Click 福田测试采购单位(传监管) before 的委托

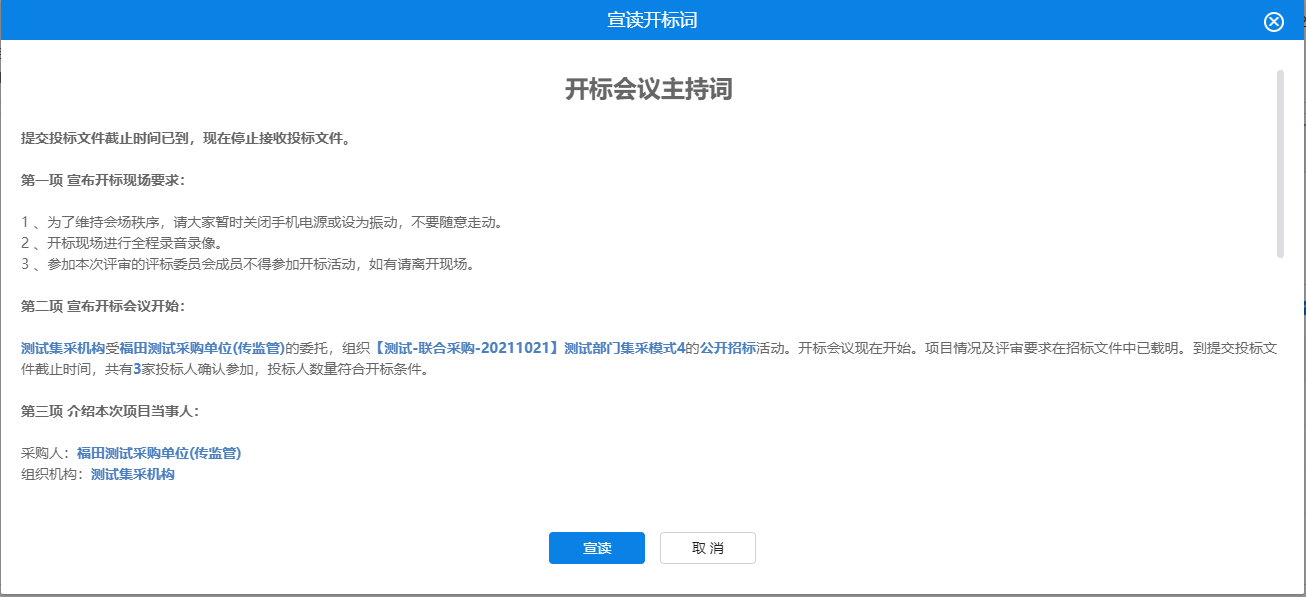click(202, 348)
